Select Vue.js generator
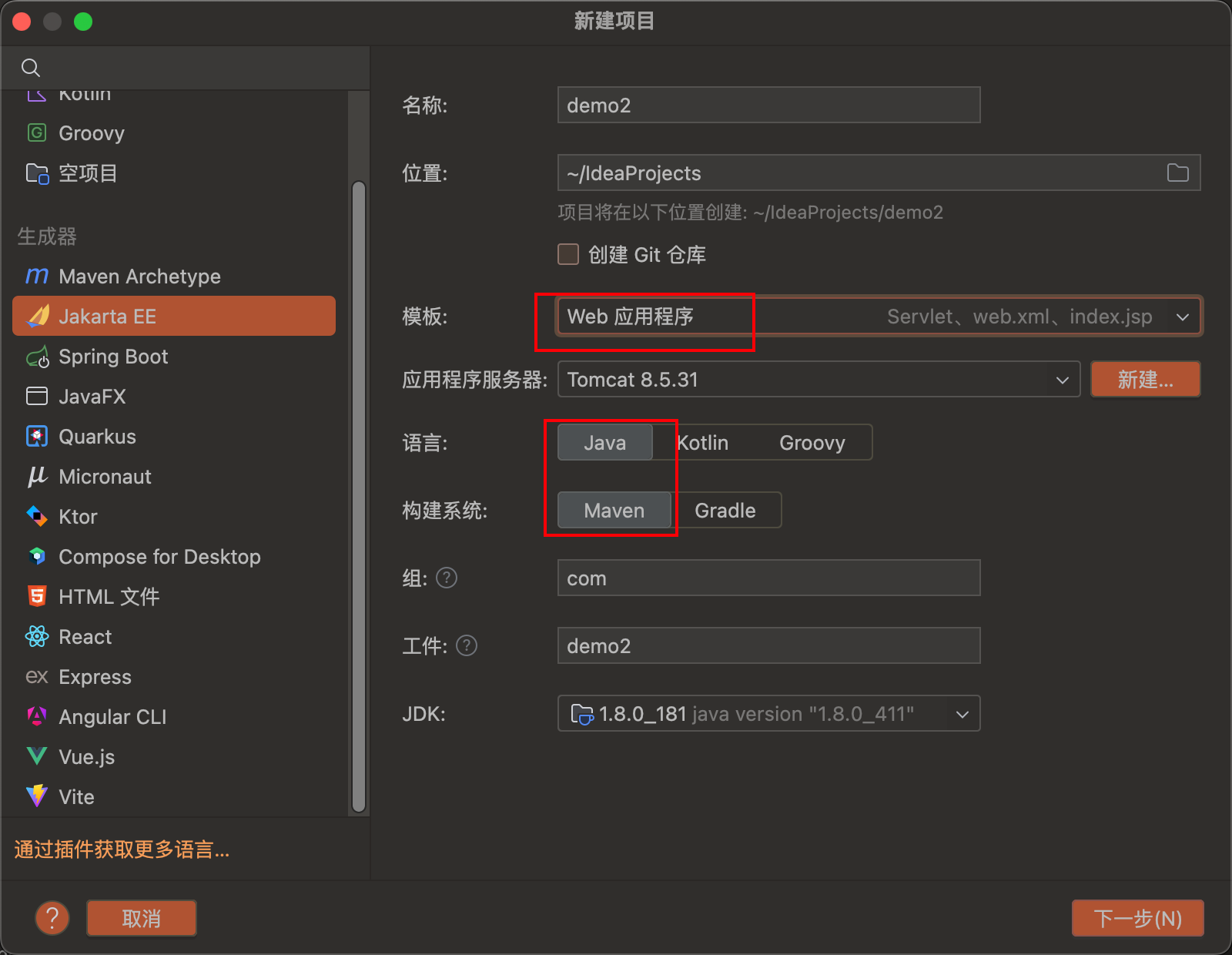 coord(174,757)
